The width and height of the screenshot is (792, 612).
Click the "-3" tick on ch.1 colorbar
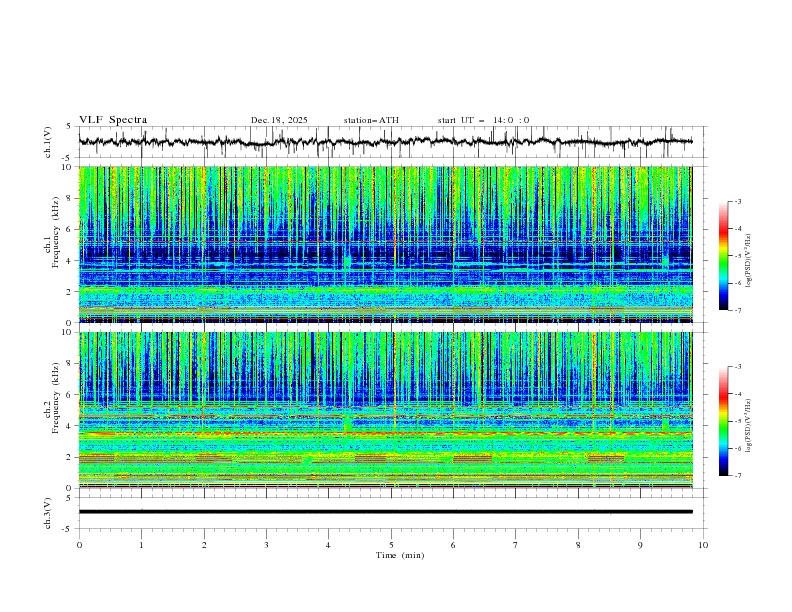[x=738, y=201]
